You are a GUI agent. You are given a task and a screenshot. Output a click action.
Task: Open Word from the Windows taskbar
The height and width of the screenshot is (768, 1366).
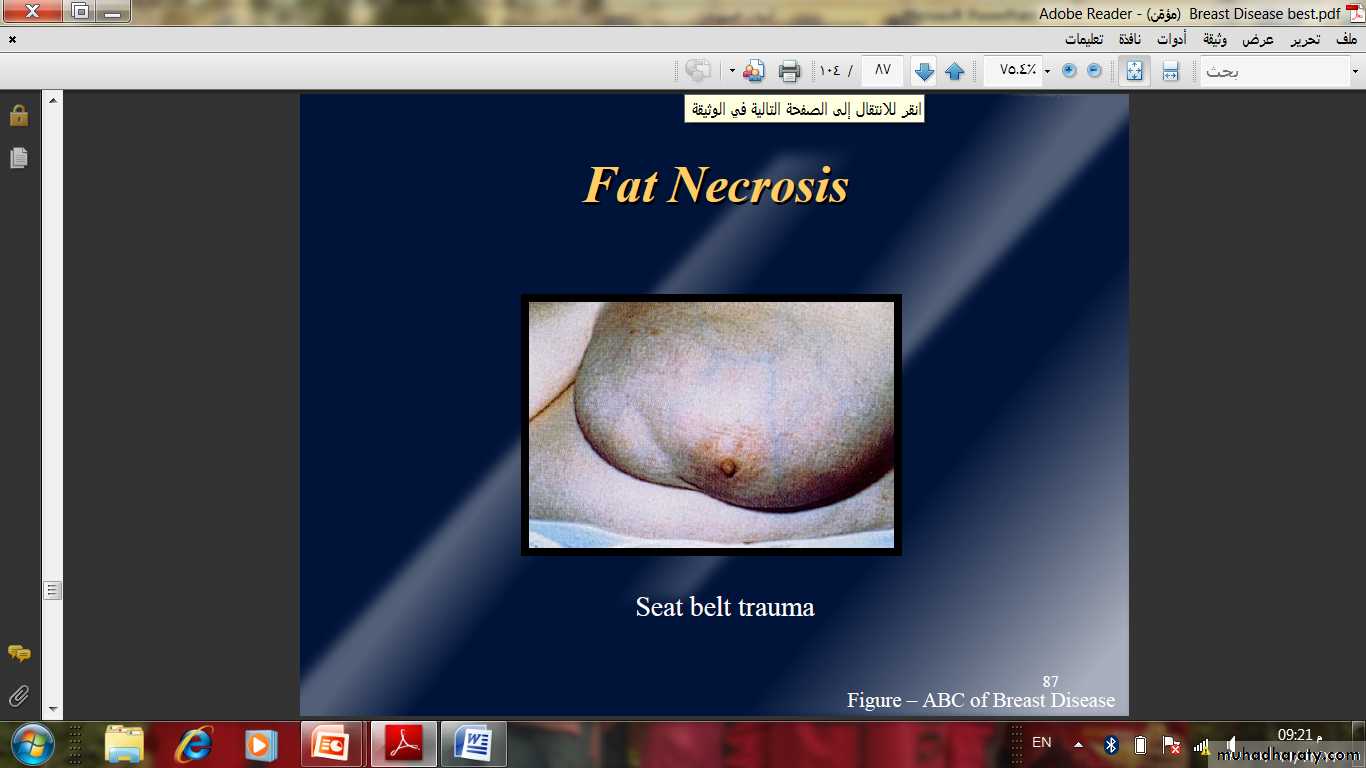tap(473, 745)
